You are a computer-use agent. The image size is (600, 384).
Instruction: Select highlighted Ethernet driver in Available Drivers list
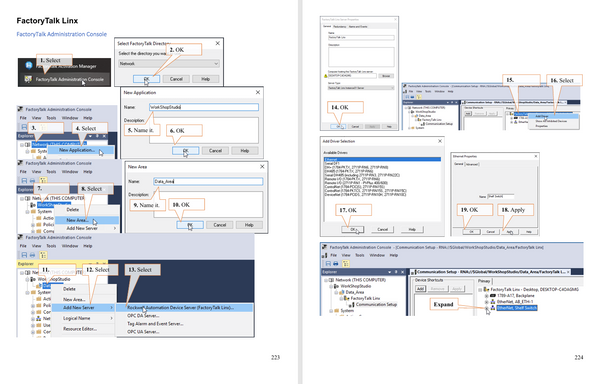[x=382, y=159]
